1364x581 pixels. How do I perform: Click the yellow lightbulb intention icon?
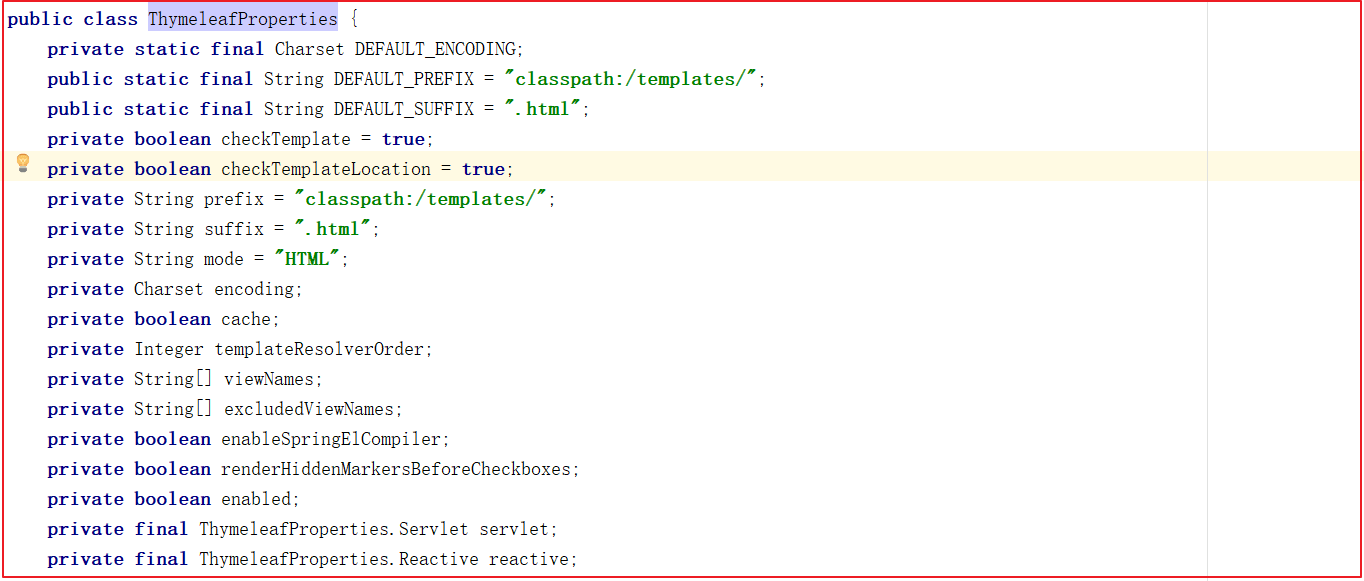[x=23, y=164]
